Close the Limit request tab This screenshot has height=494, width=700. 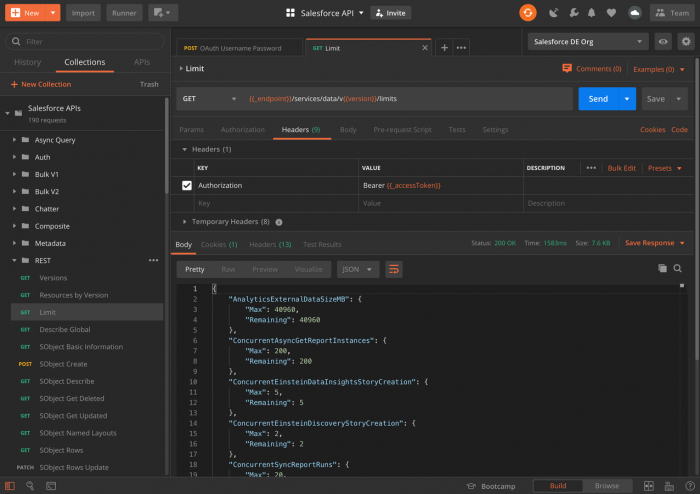point(425,48)
